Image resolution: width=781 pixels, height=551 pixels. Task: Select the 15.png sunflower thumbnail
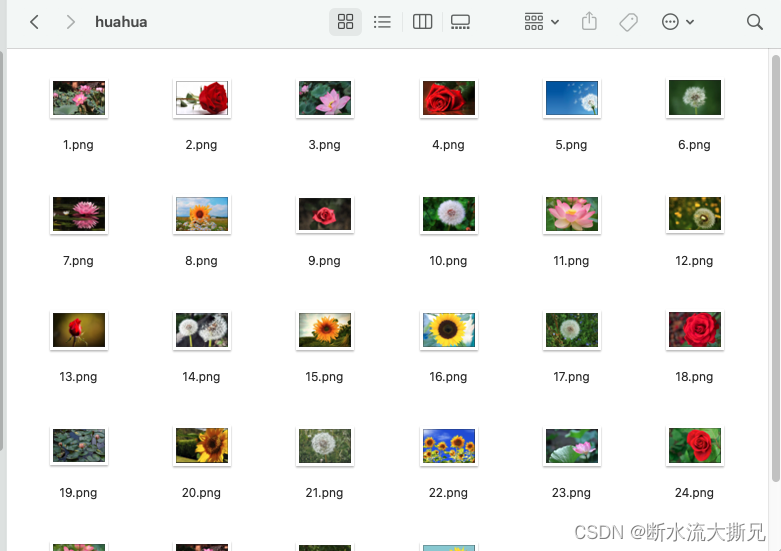pos(325,330)
